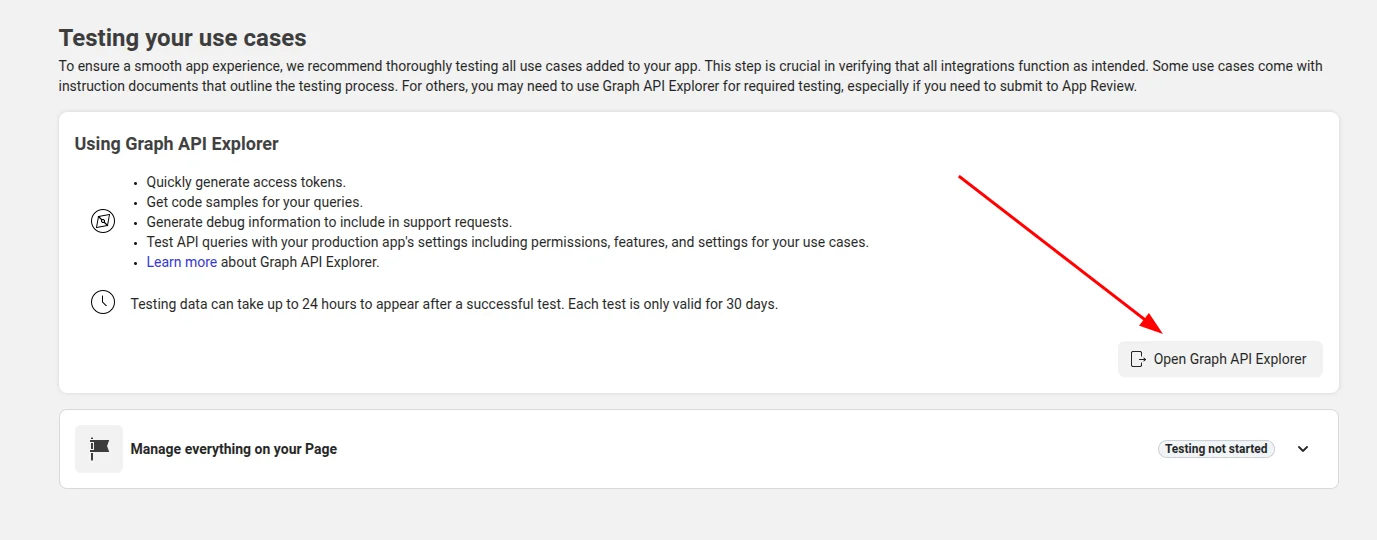
Task: Select the Manage everything on your Page title
Action: tap(233, 449)
